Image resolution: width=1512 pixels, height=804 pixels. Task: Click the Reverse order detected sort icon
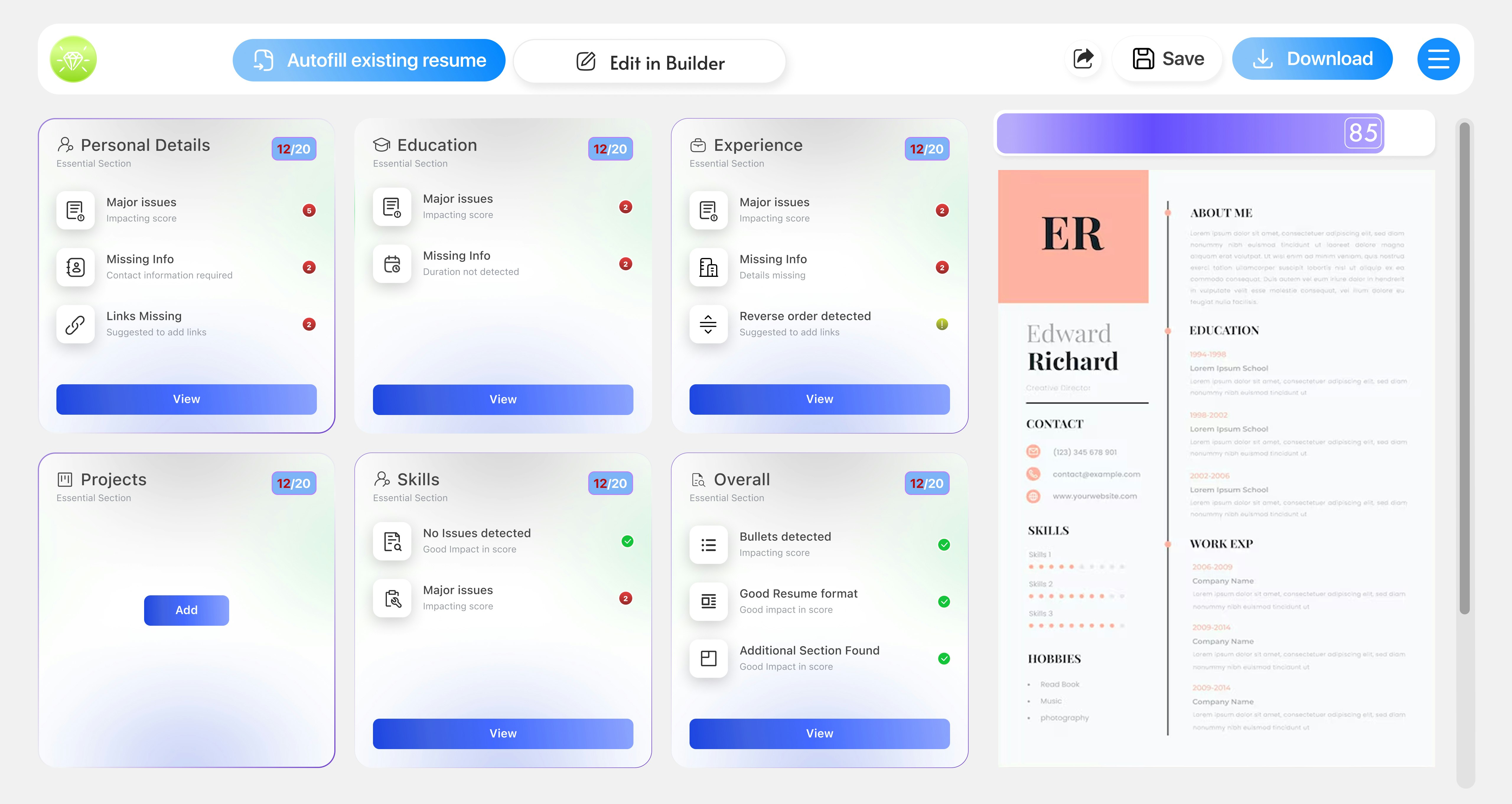(708, 324)
